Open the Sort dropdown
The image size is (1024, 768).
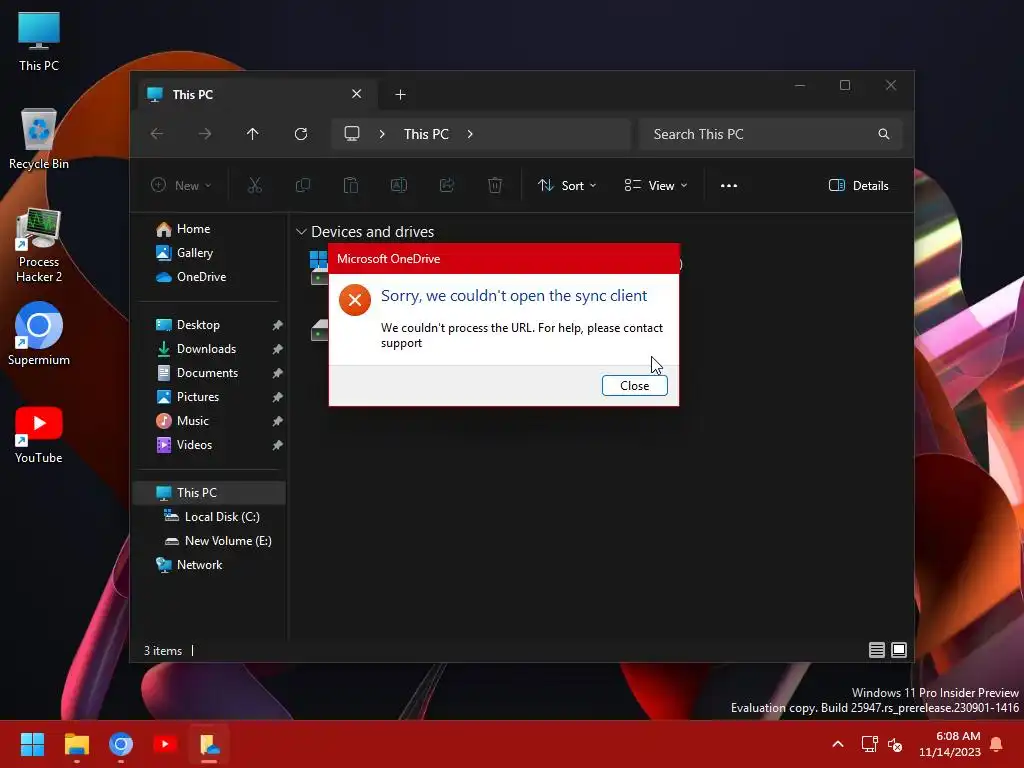[x=567, y=185]
